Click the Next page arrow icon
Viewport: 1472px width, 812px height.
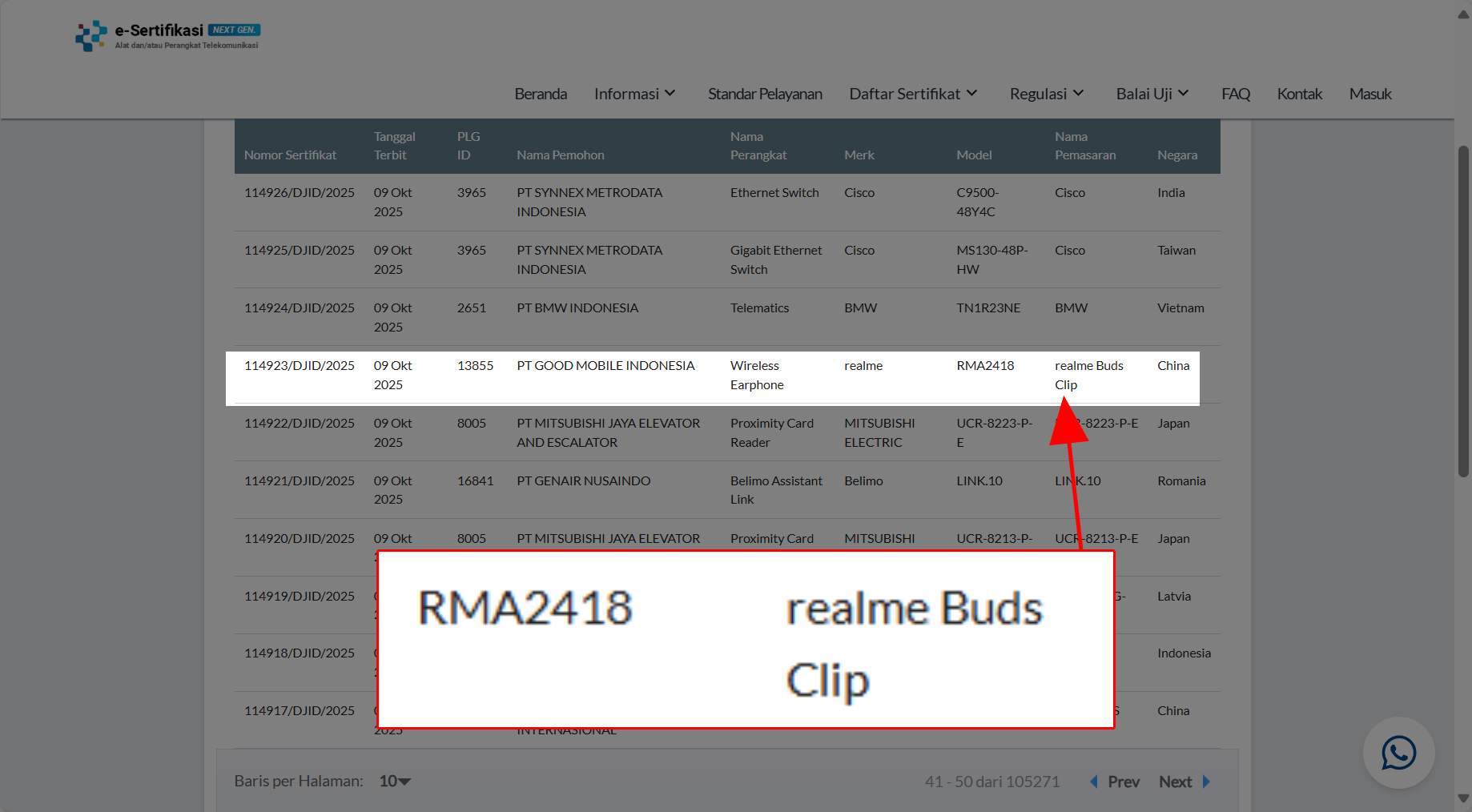click(1206, 782)
